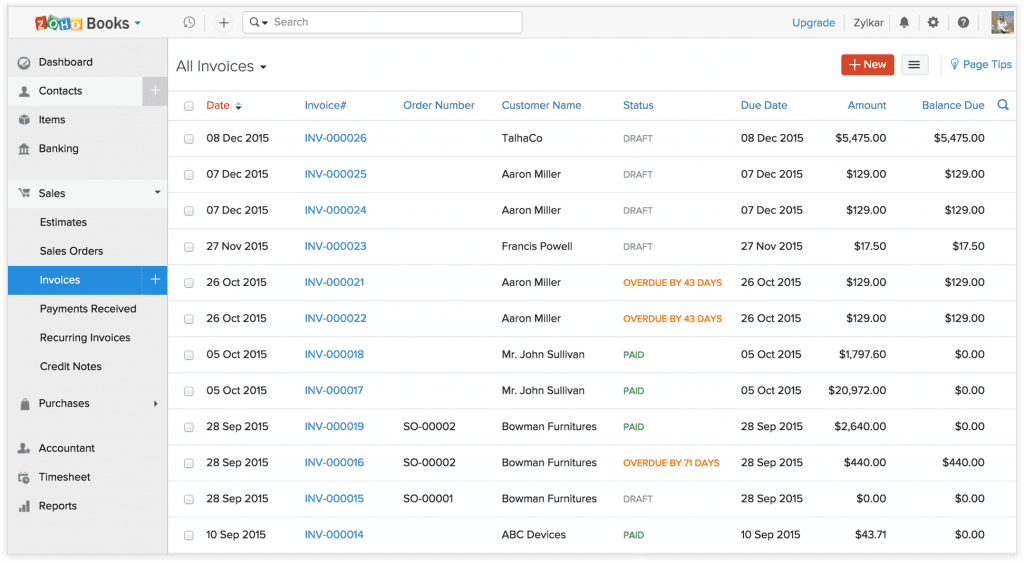Open invoice INV-000019

pyautogui.click(x=334, y=426)
